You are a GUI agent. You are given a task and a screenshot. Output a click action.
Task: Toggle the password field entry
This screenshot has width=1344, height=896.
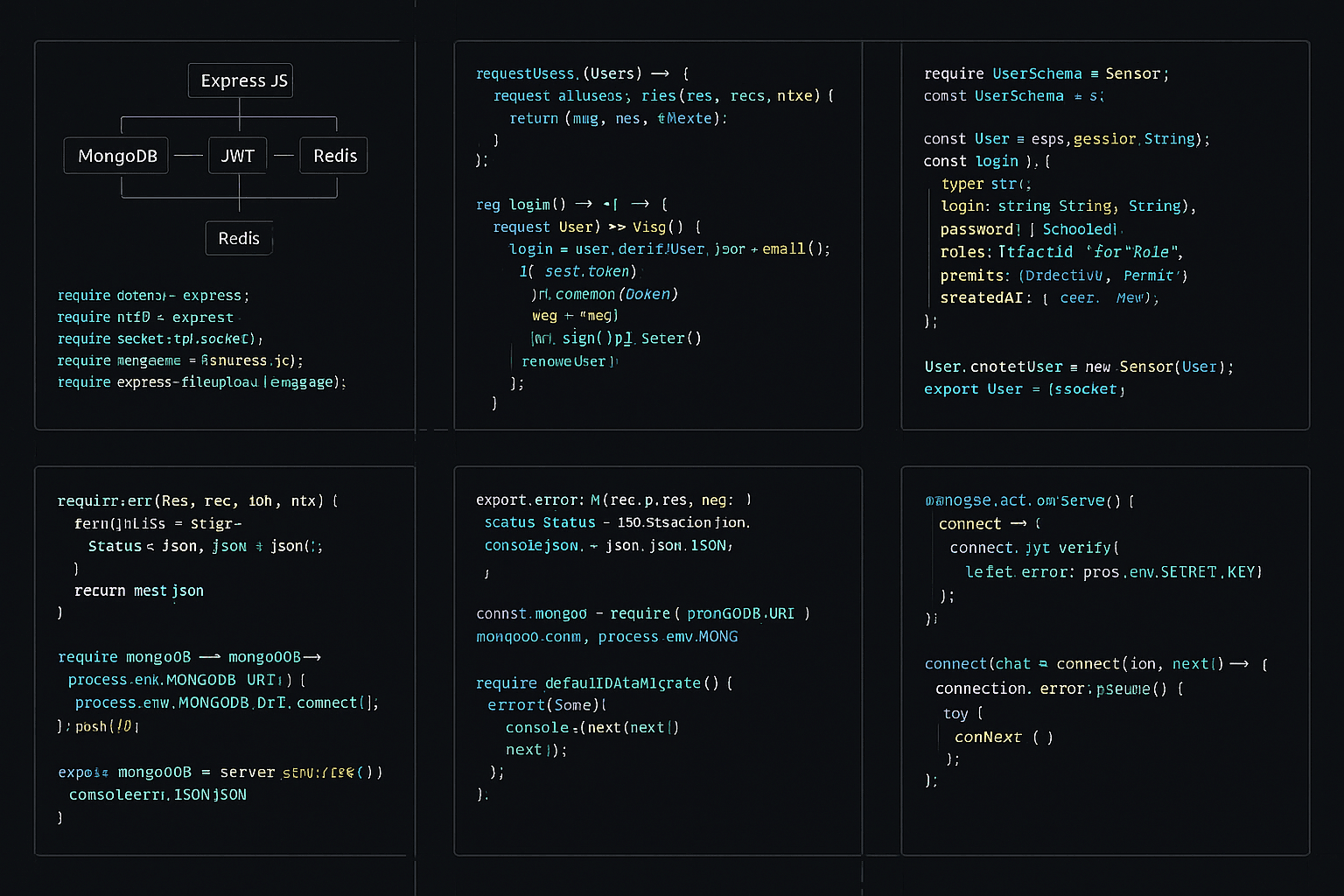(980, 228)
